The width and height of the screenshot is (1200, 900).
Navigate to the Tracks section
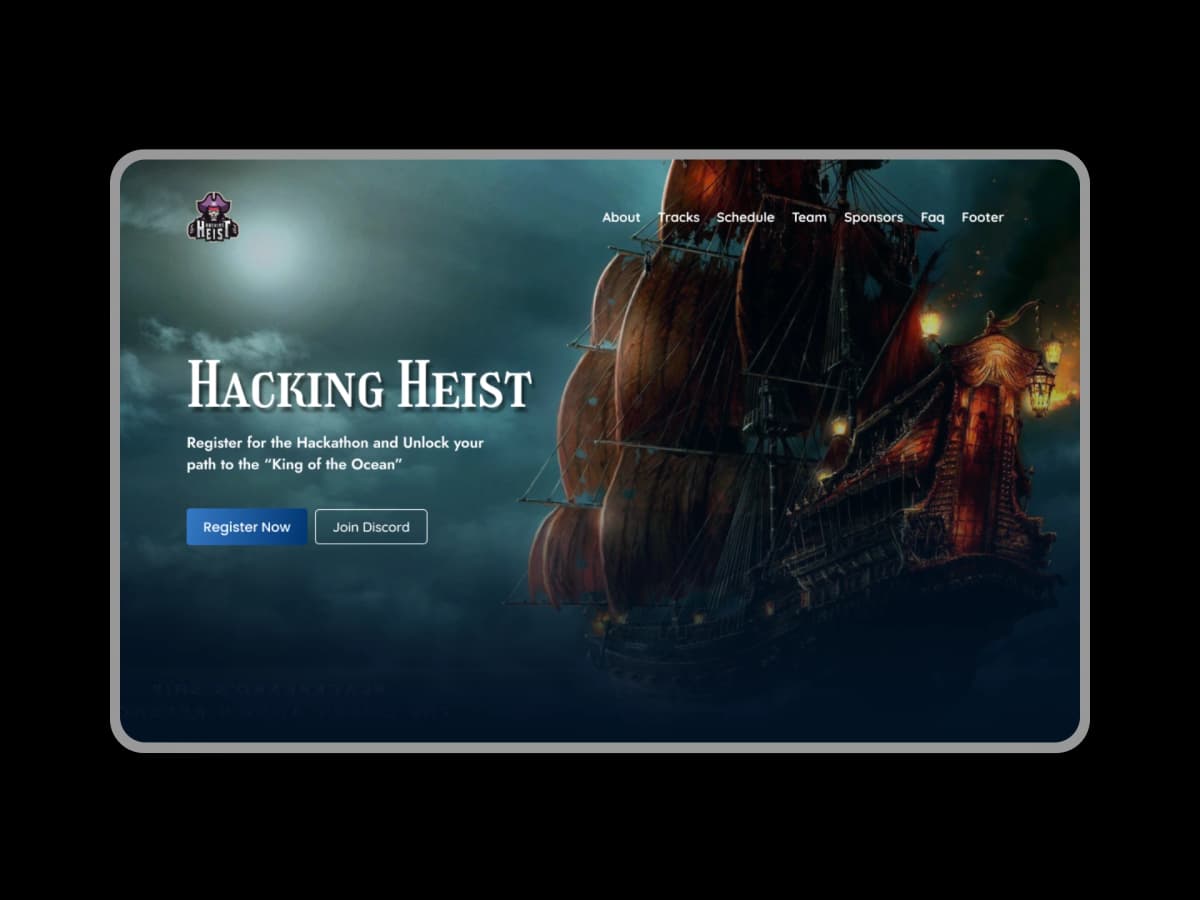click(678, 217)
